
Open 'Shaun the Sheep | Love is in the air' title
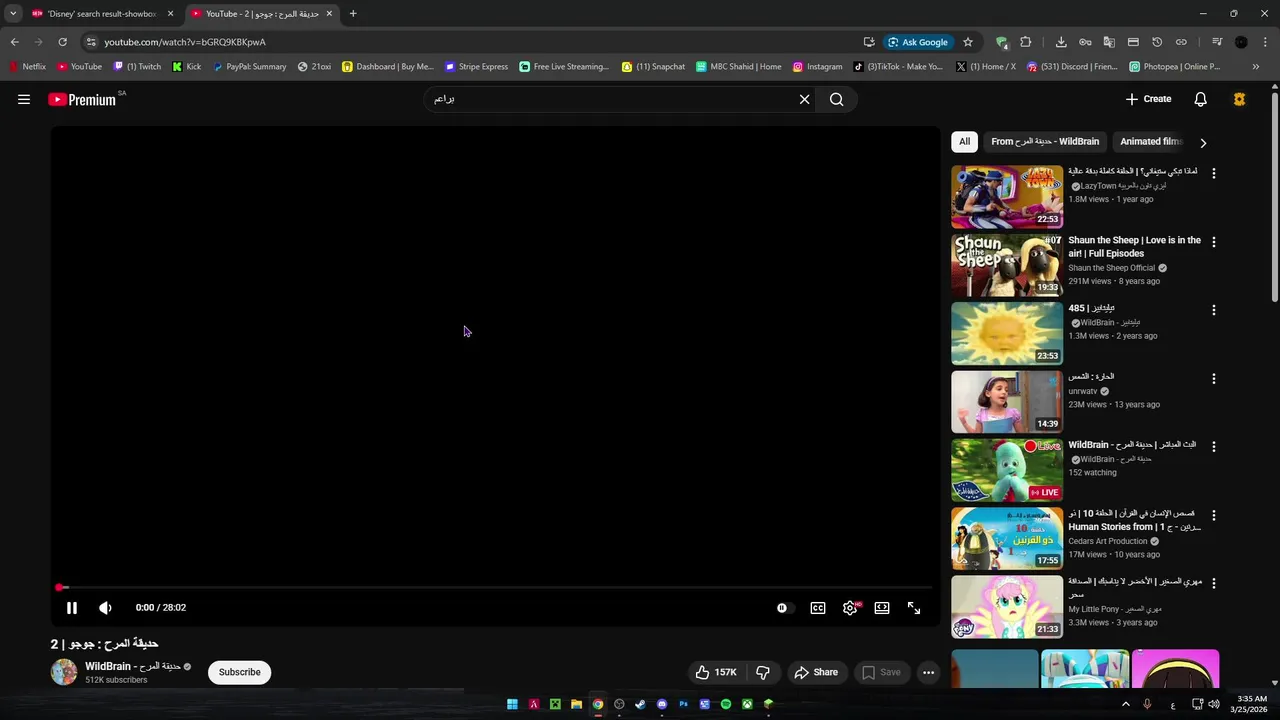point(1134,247)
